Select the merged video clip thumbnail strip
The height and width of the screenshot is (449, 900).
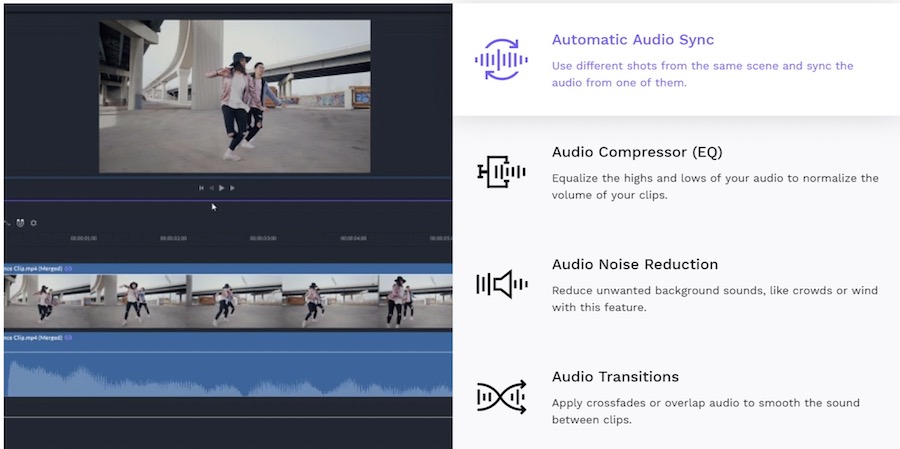tap(228, 301)
